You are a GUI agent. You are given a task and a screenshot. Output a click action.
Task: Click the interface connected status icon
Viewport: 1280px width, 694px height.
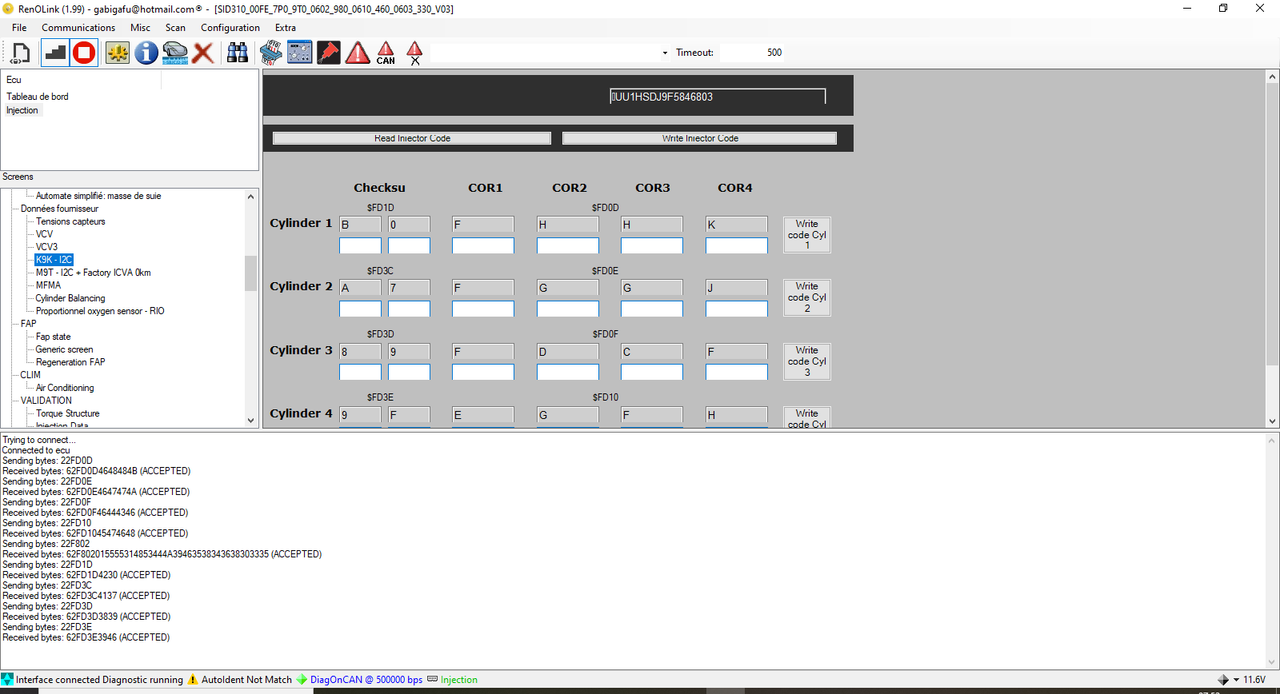(8, 680)
